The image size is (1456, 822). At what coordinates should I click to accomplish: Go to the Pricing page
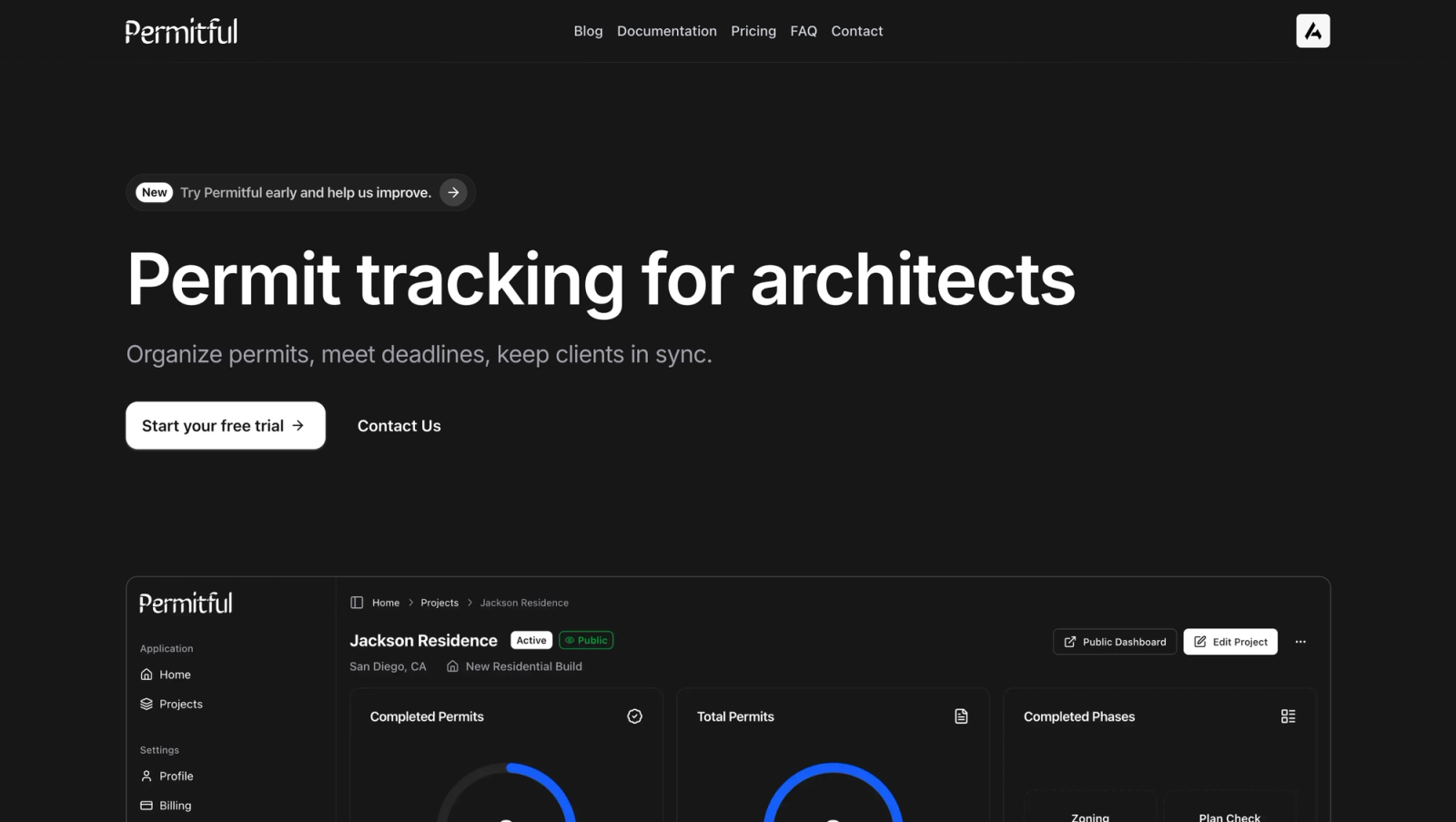pyautogui.click(x=753, y=31)
